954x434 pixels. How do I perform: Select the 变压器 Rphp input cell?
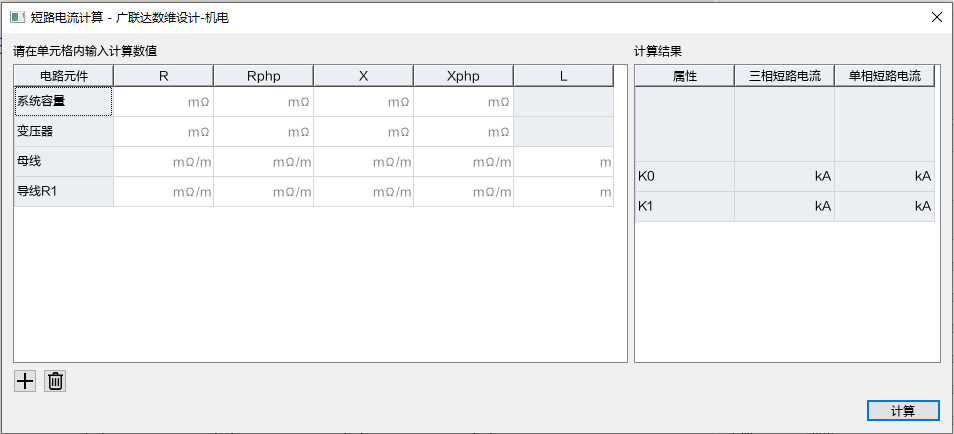[263, 131]
